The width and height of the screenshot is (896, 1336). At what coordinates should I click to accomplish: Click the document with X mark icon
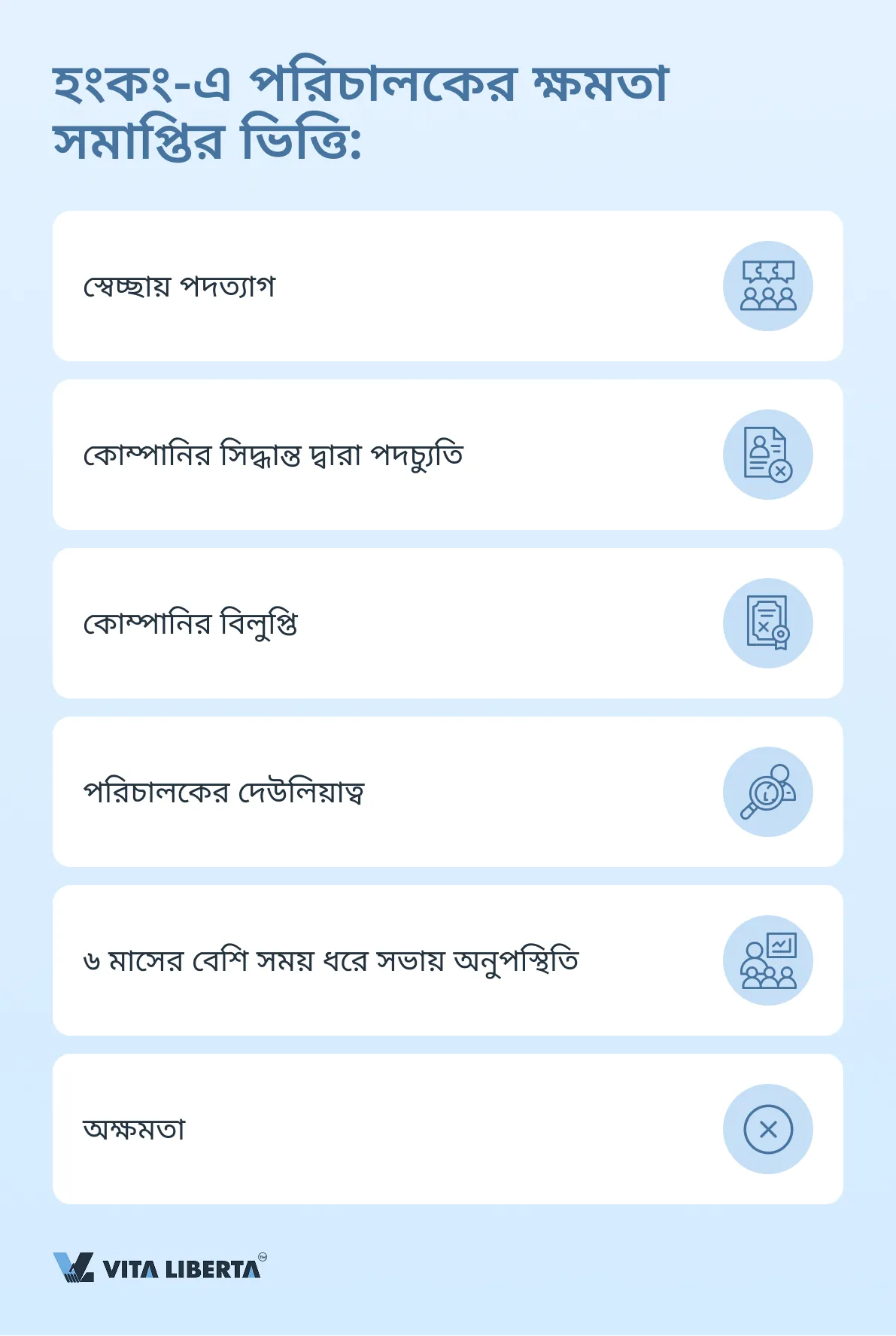click(767, 455)
